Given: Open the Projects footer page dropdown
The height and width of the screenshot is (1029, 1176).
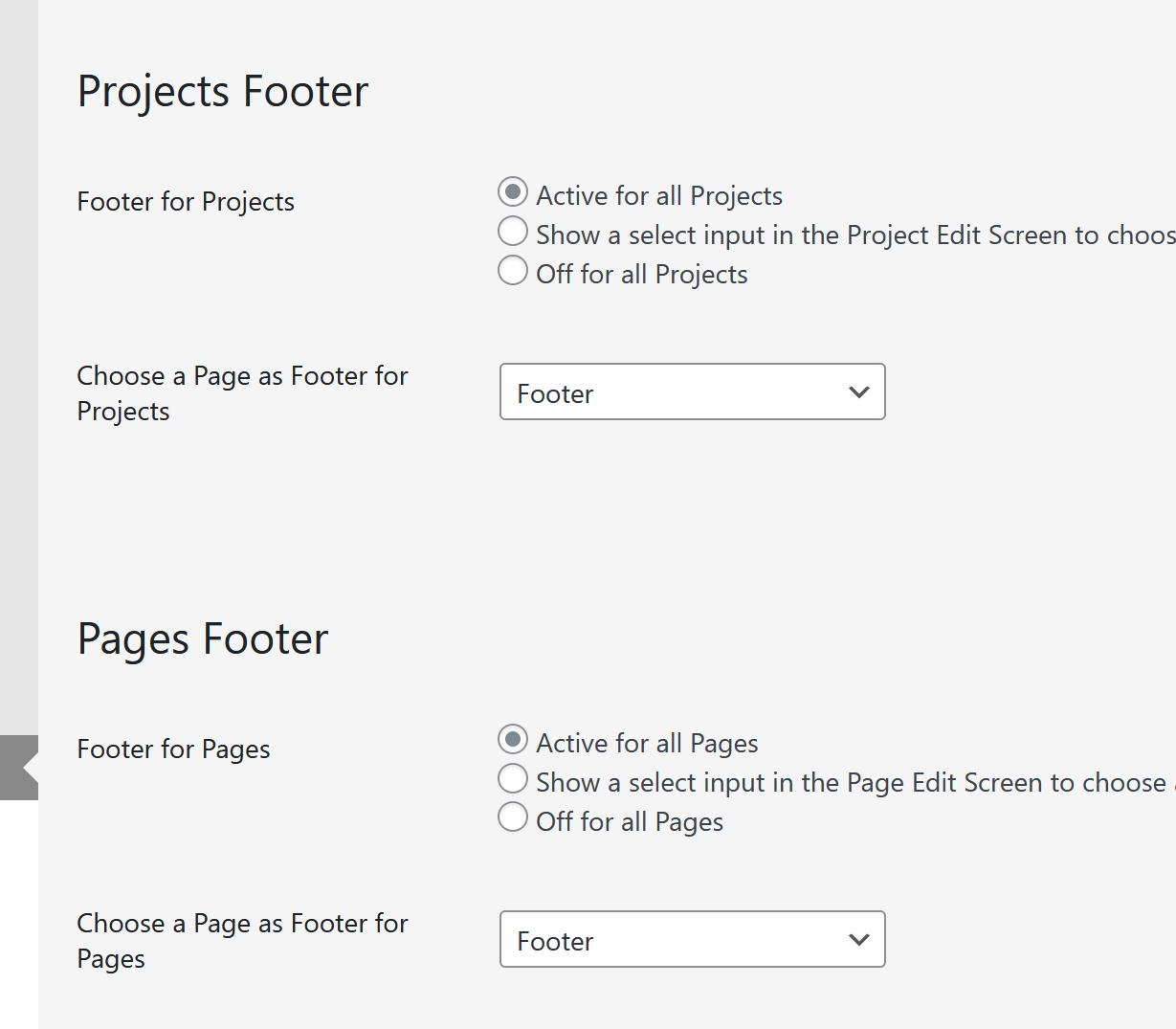Looking at the screenshot, I should pyautogui.click(x=691, y=391).
